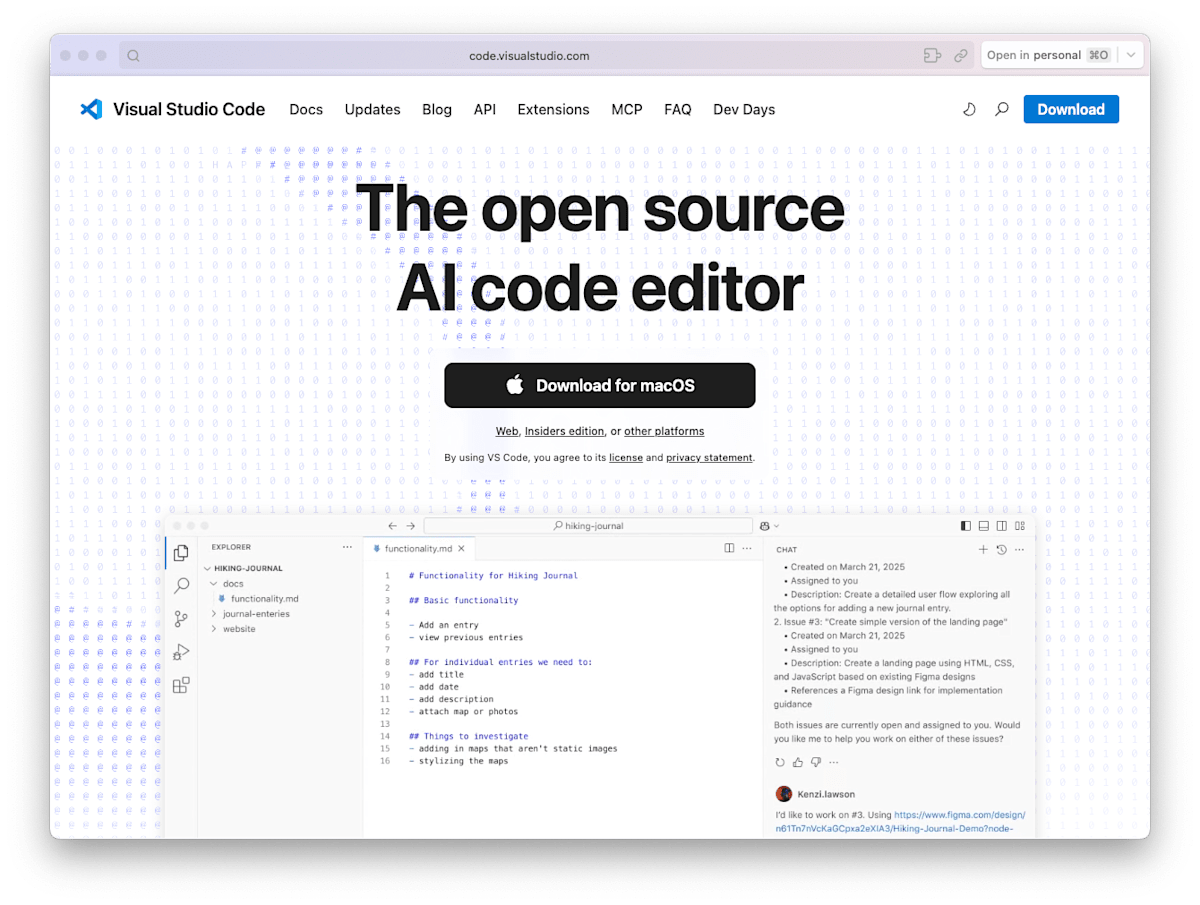Click the forward arrow in the VS Code title bar
Viewport: 1200px width, 905px height.
[410, 526]
